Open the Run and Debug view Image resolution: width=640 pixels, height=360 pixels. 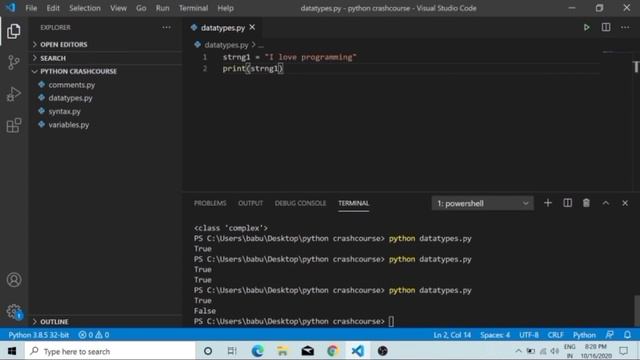click(13, 94)
